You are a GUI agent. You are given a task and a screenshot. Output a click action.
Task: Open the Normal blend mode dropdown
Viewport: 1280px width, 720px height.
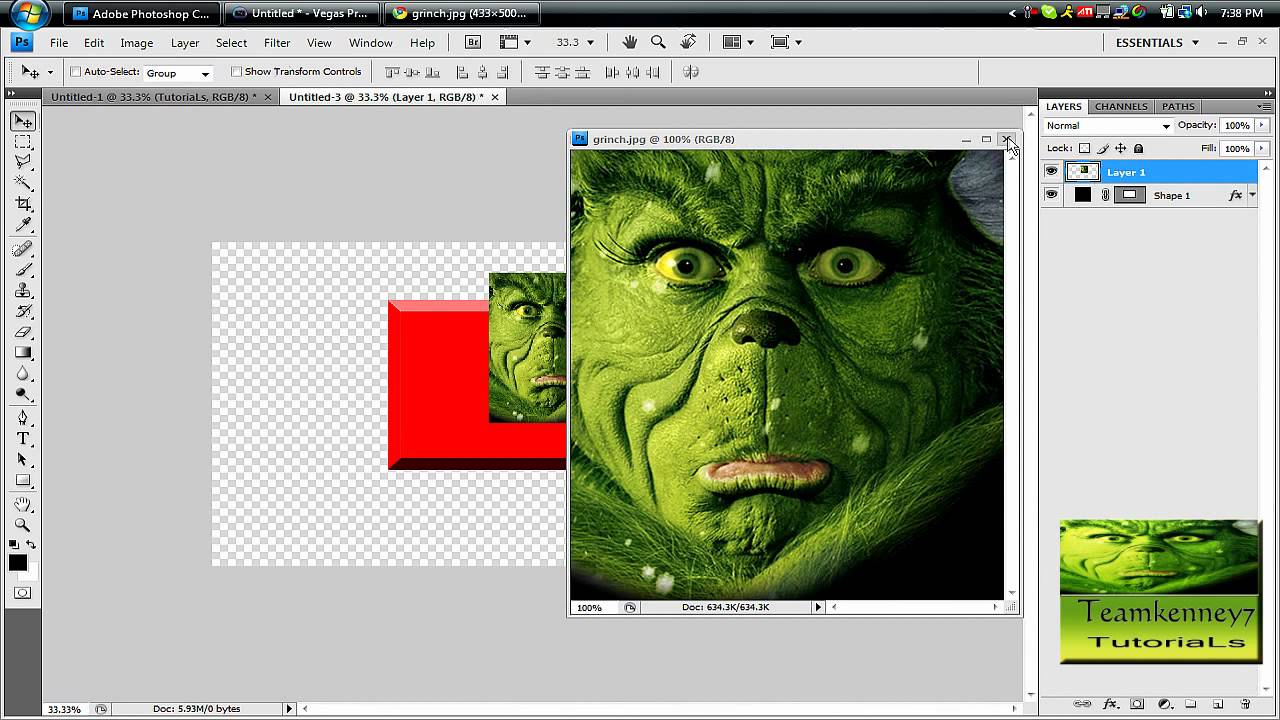1108,126
